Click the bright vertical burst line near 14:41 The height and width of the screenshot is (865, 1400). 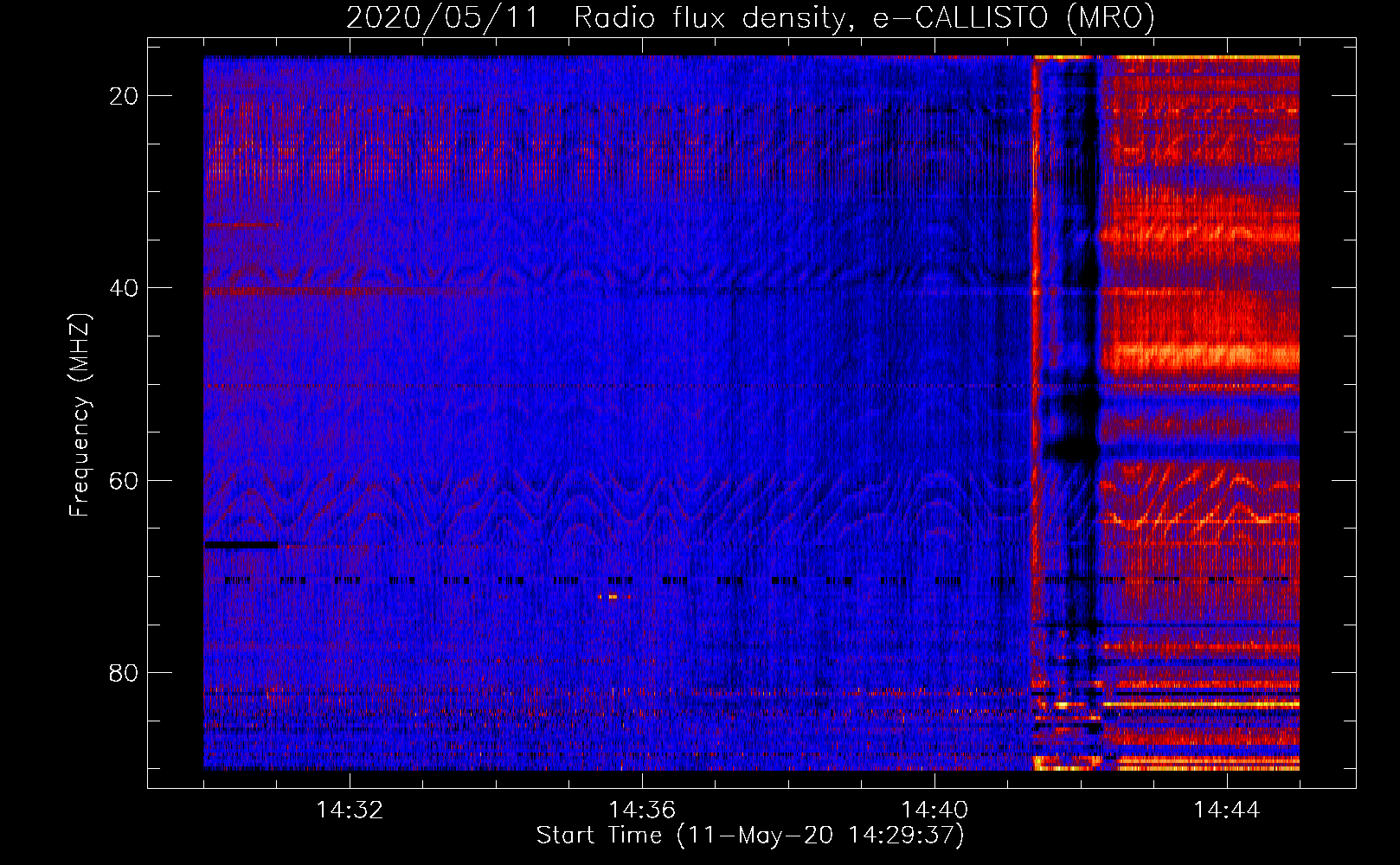click(1034, 413)
